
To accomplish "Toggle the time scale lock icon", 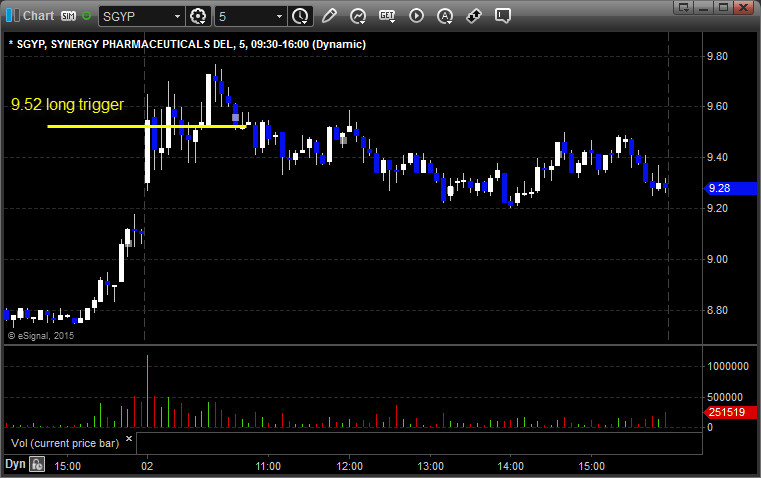I will point(37,464).
